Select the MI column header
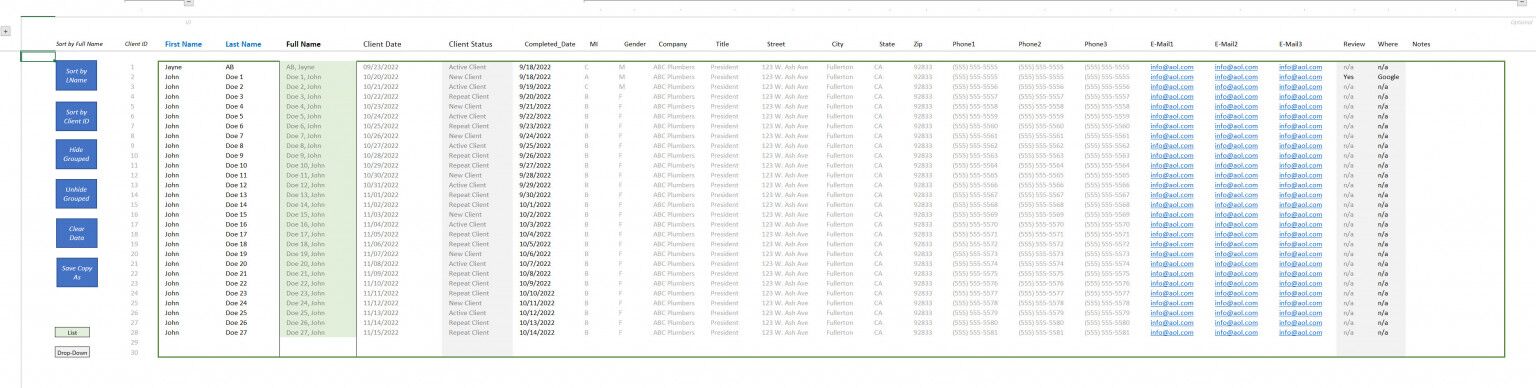 click(x=594, y=44)
